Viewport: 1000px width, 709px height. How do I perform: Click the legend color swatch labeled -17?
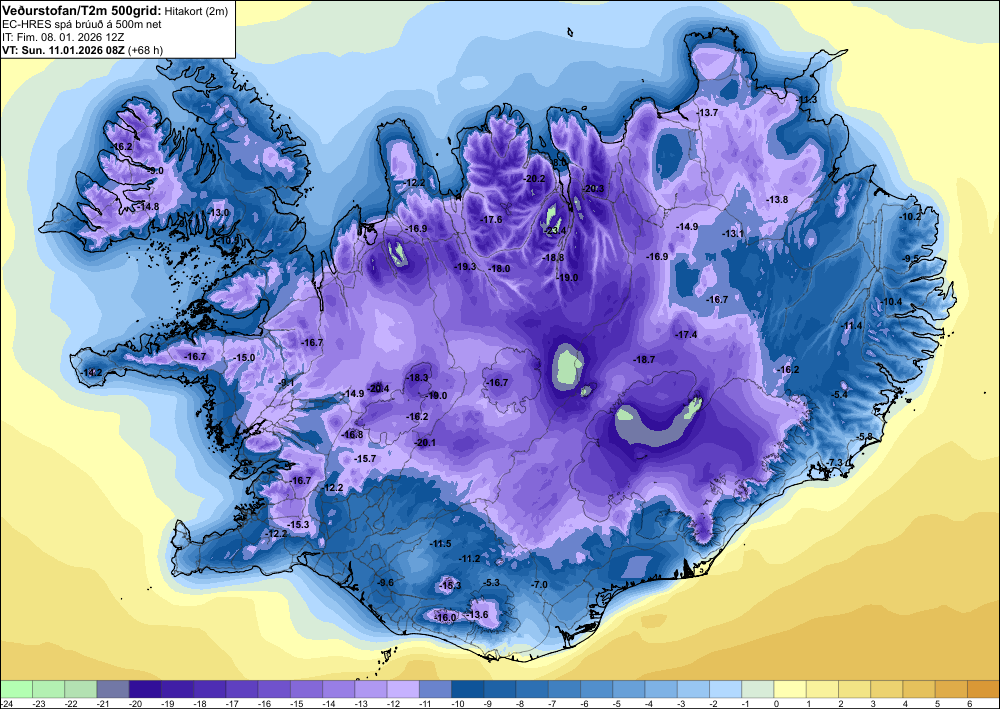click(242, 689)
